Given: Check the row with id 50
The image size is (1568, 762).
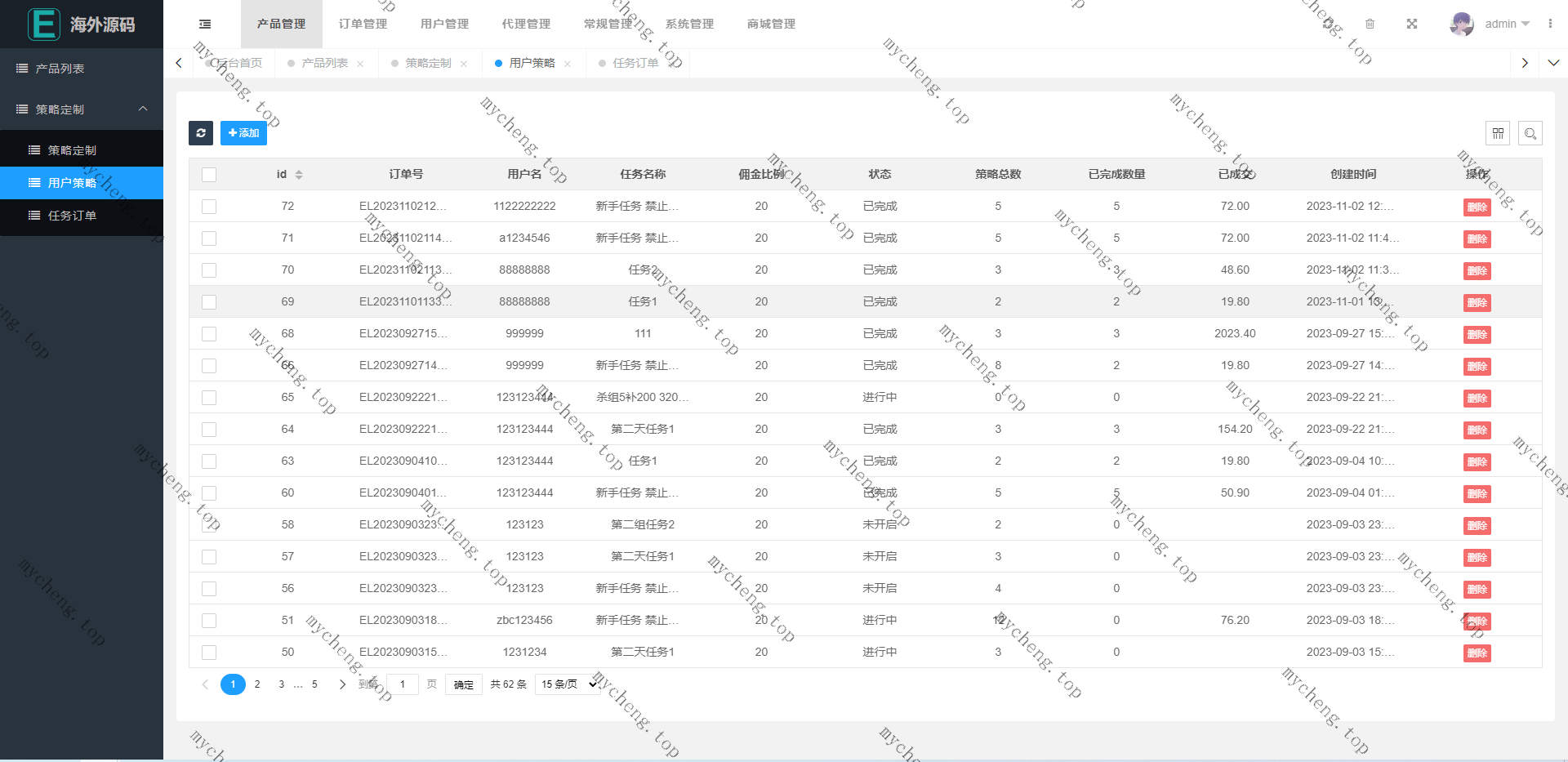Looking at the screenshot, I should pyautogui.click(x=209, y=653).
